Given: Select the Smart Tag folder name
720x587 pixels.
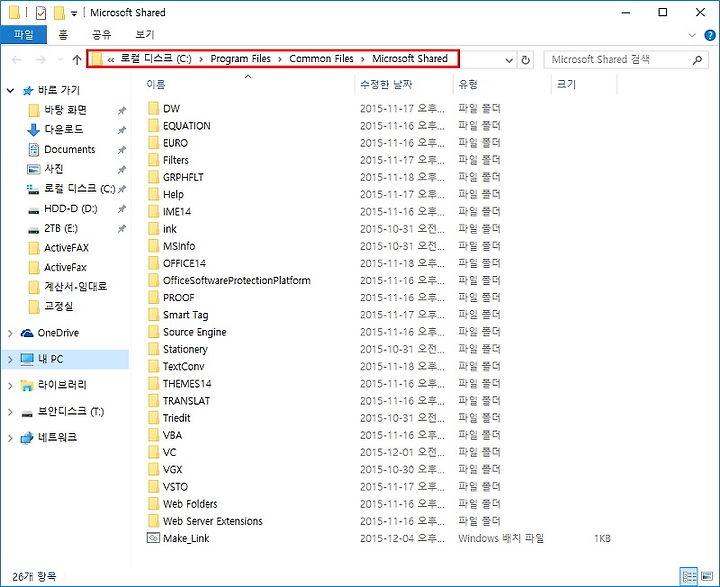Looking at the screenshot, I should pyautogui.click(x=186, y=315).
